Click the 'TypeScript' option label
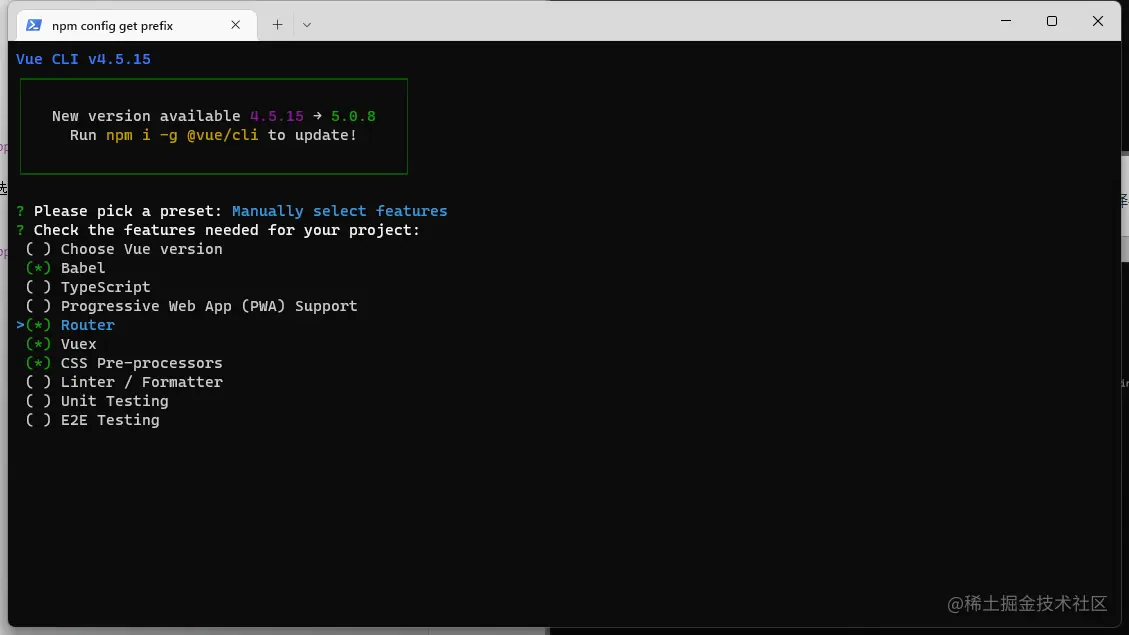This screenshot has width=1129, height=635. click(106, 287)
